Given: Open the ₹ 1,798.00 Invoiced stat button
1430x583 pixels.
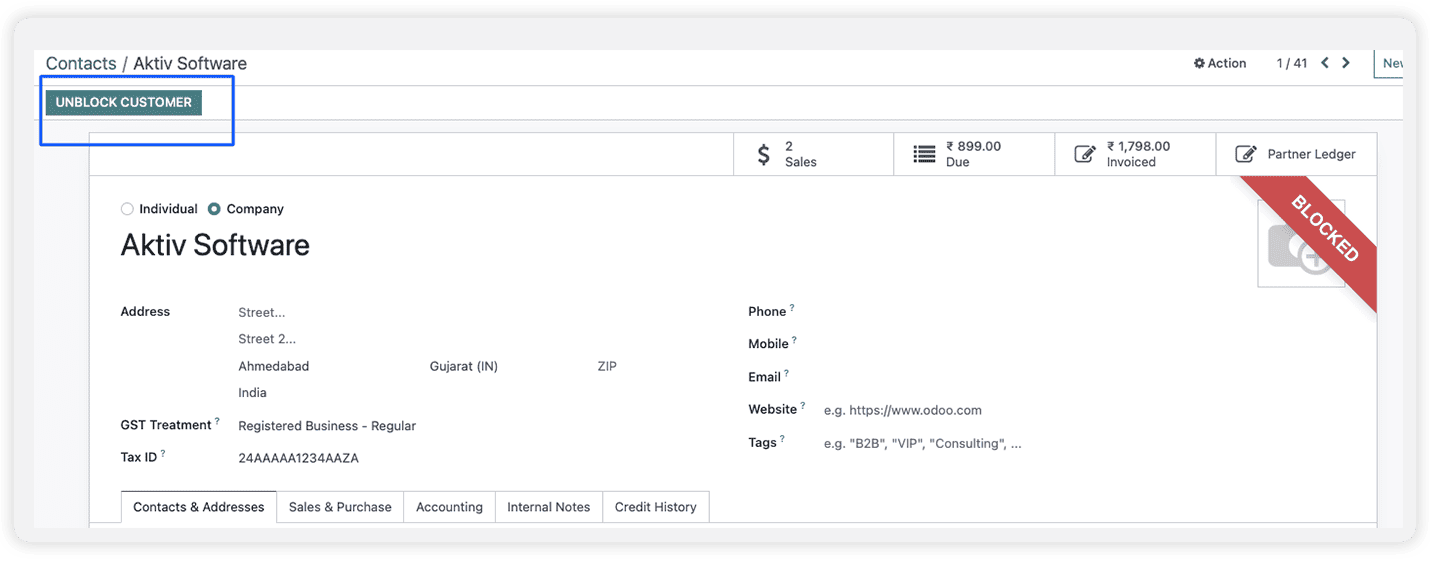Looking at the screenshot, I should (1135, 154).
